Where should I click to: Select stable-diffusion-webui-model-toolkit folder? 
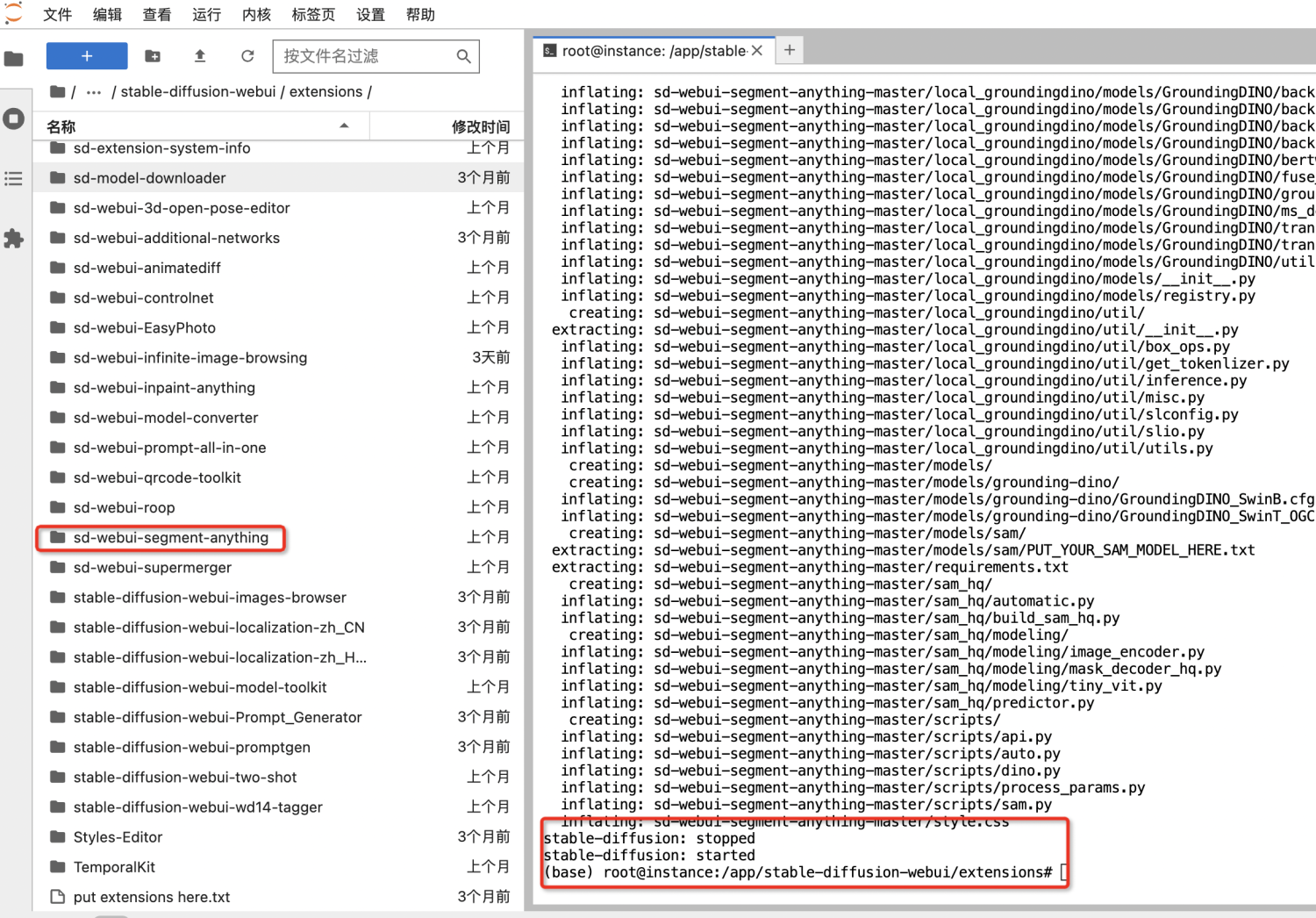click(x=280, y=687)
